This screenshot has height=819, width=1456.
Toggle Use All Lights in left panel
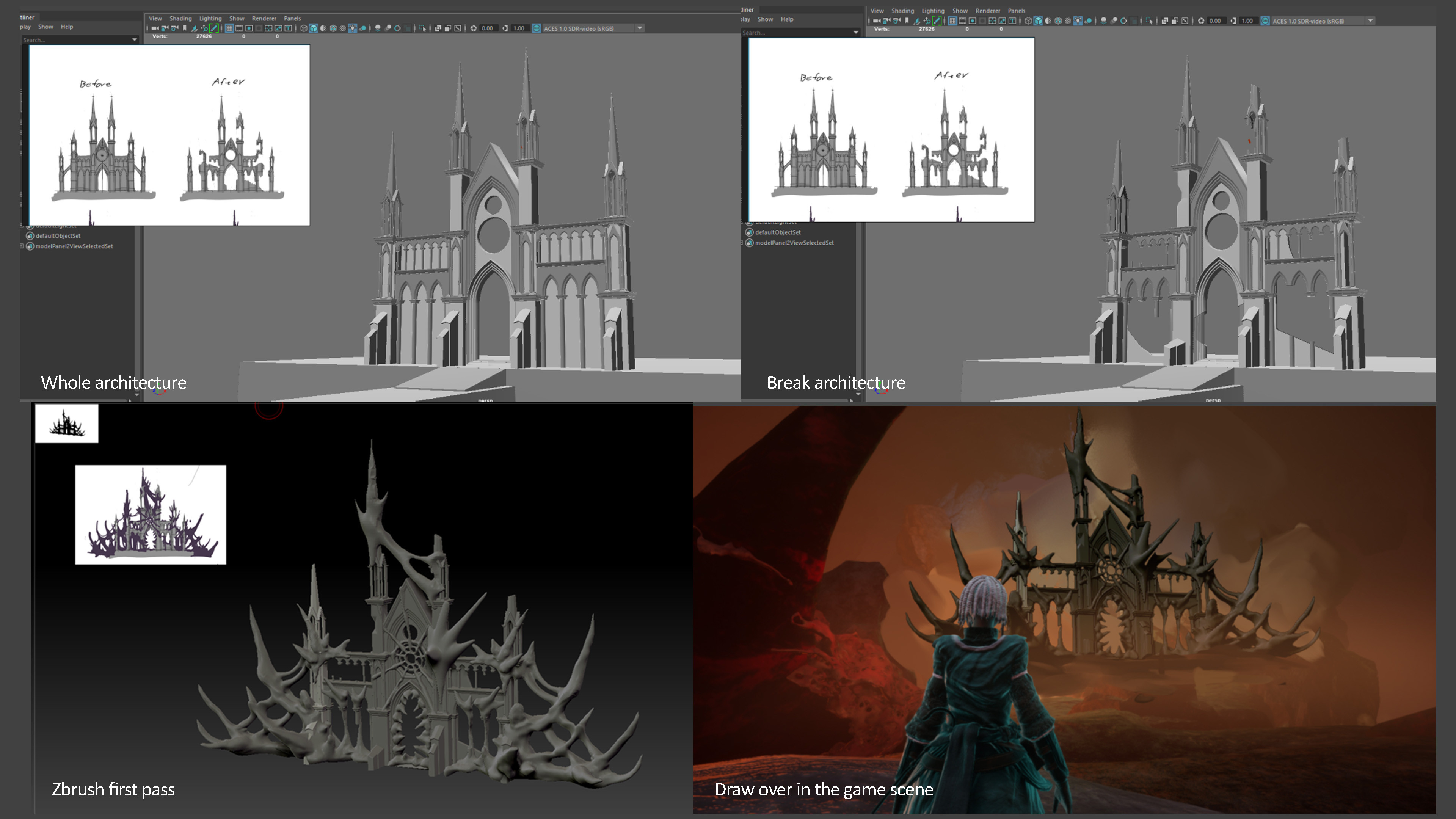pyautogui.click(x=353, y=28)
